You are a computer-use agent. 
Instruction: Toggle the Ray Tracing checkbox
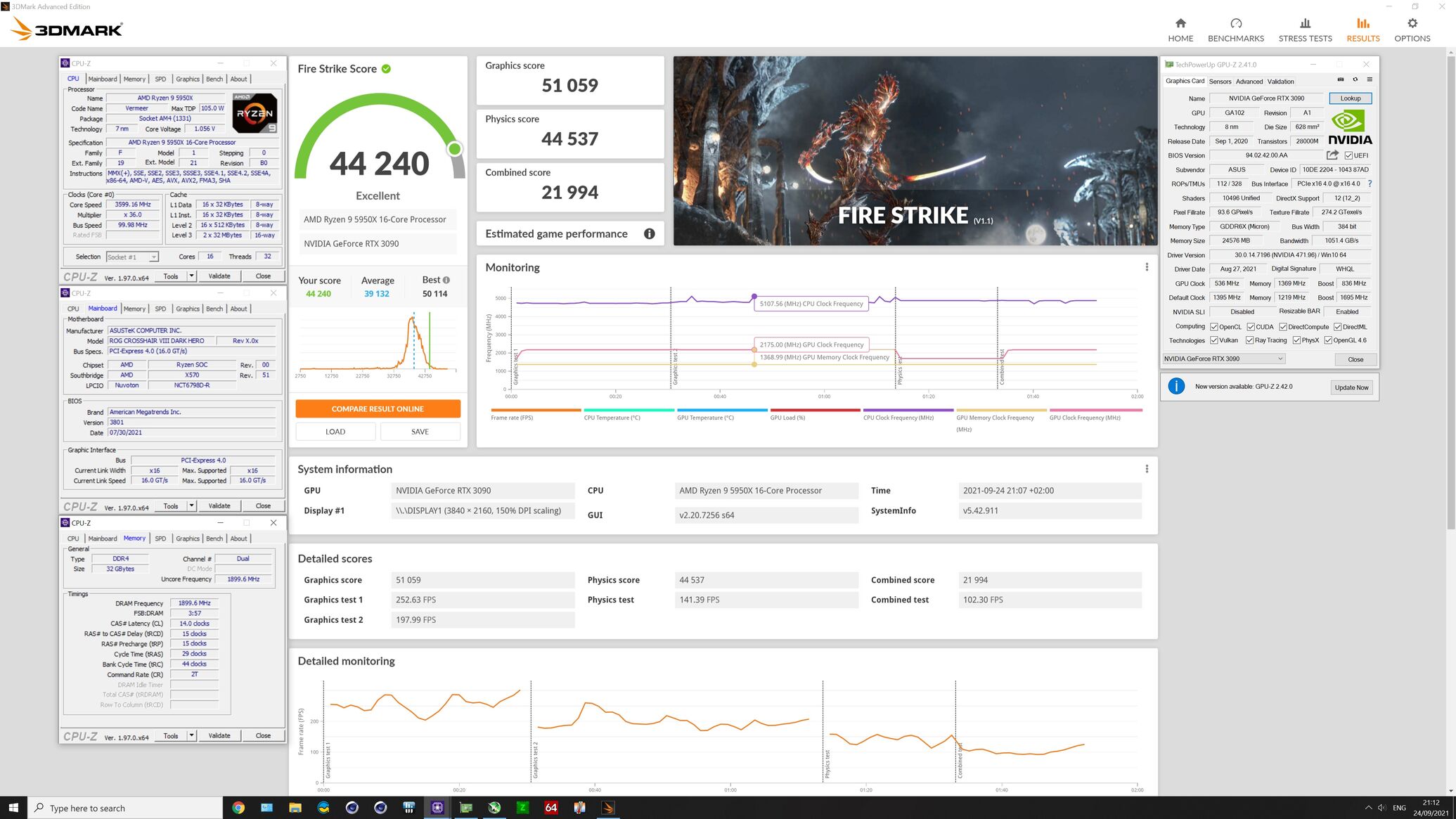click(x=1249, y=340)
